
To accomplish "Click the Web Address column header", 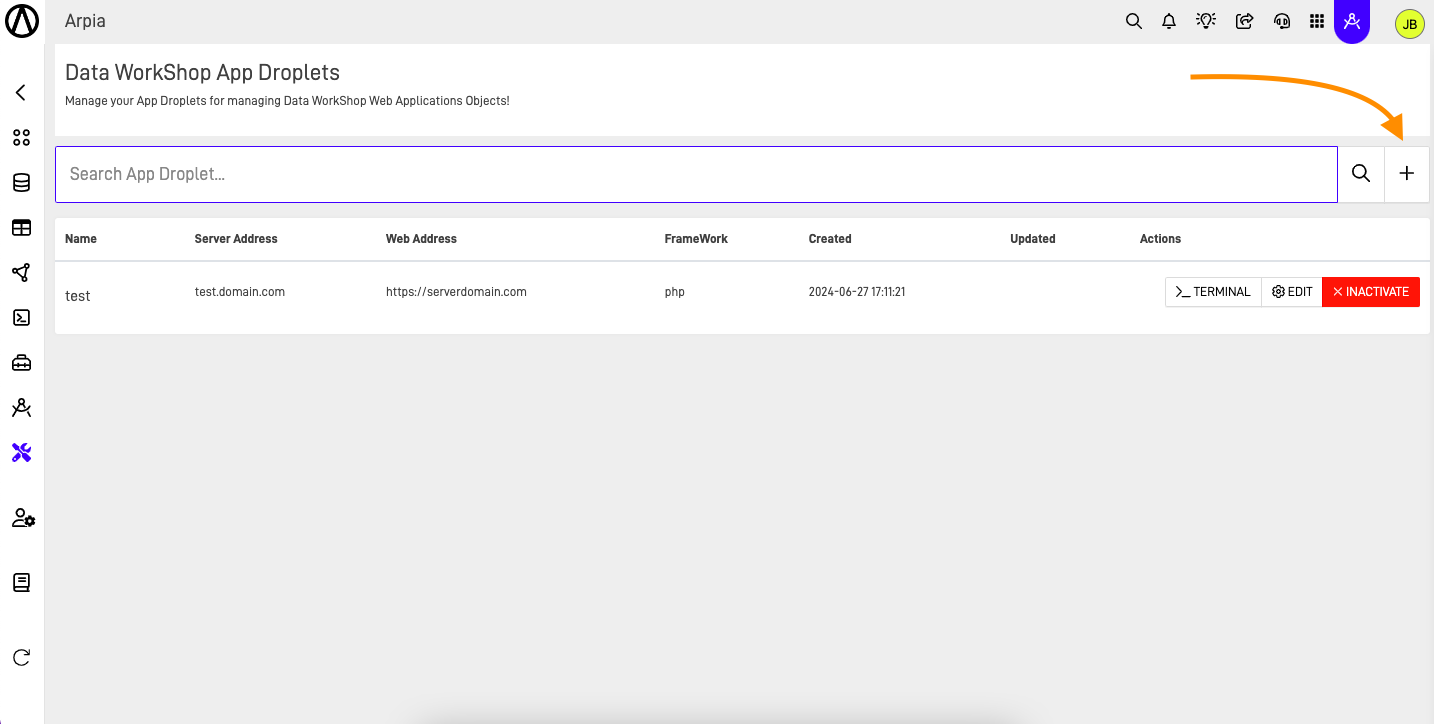I will click(x=421, y=239).
